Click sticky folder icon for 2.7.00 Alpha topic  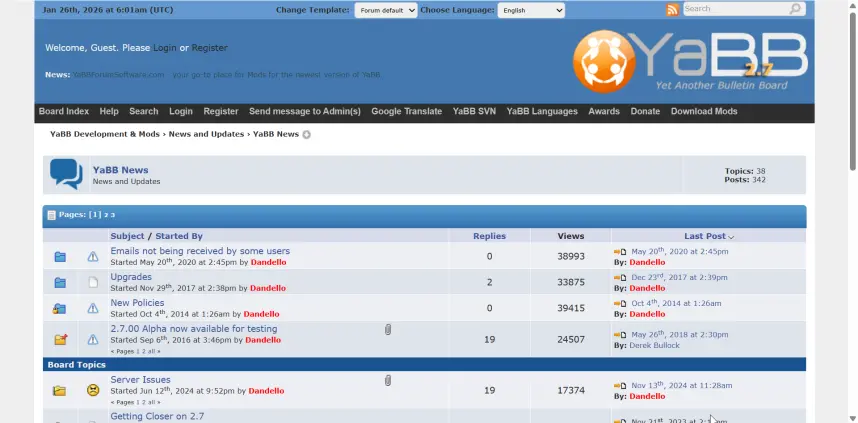pyautogui.click(x=61, y=339)
